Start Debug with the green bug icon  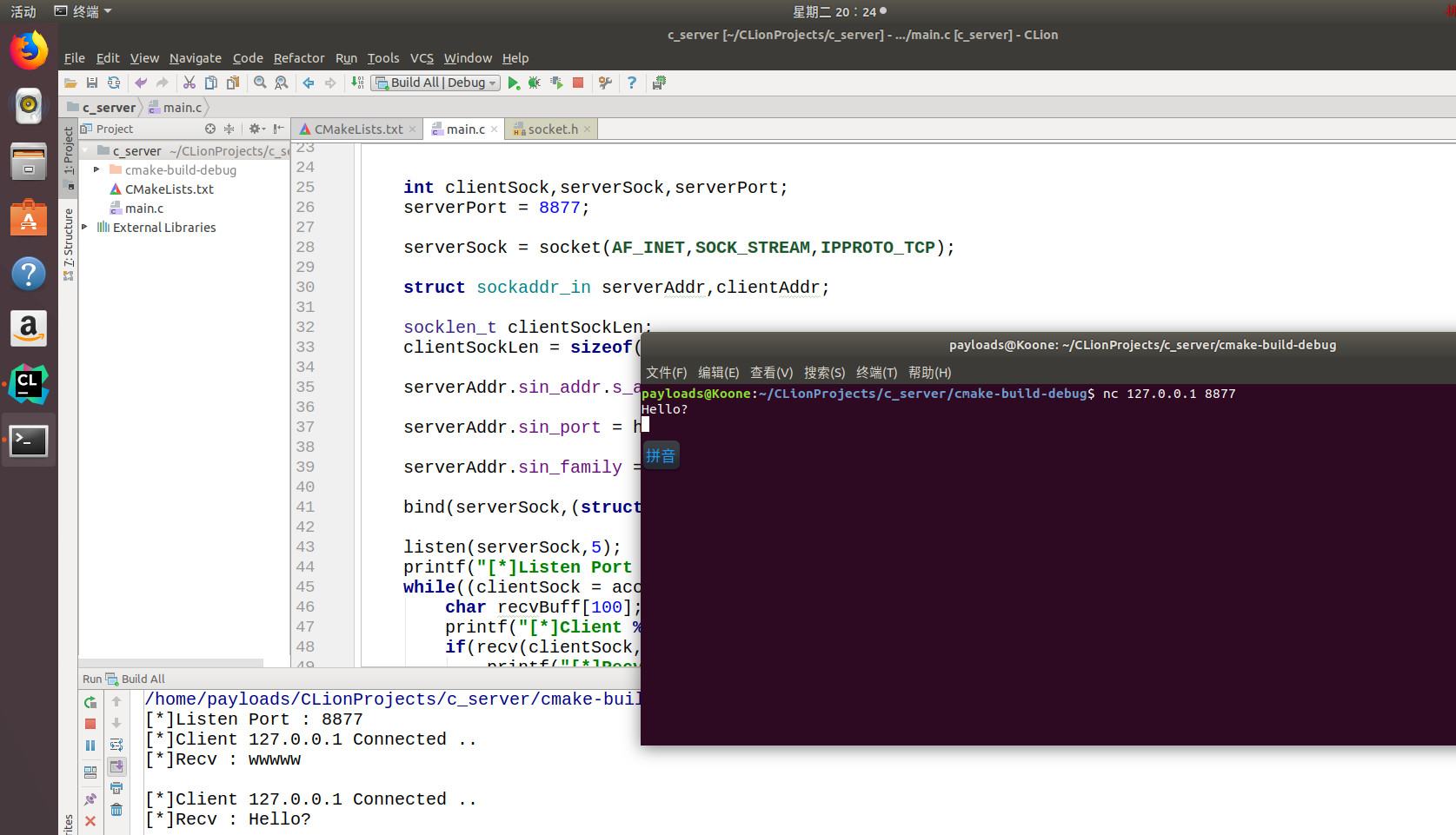point(535,83)
